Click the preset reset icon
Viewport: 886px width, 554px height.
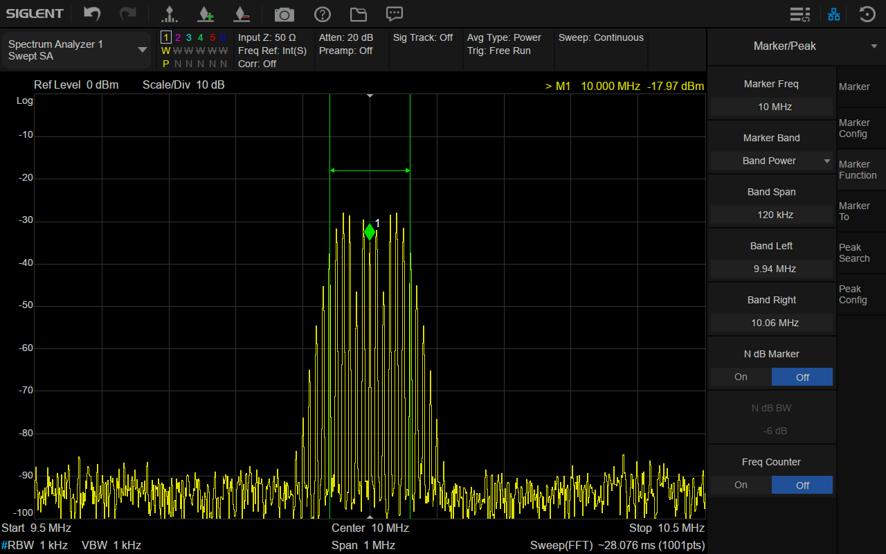[867, 14]
